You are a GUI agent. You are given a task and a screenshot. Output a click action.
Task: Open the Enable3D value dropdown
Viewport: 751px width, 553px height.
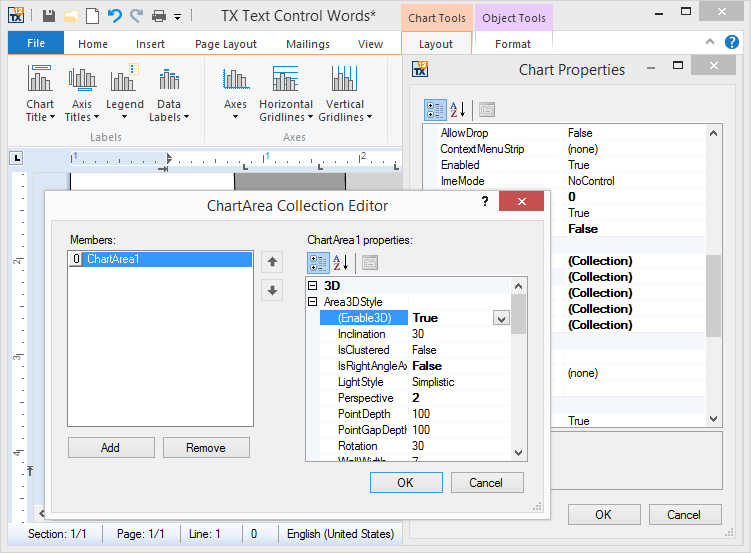[501, 318]
